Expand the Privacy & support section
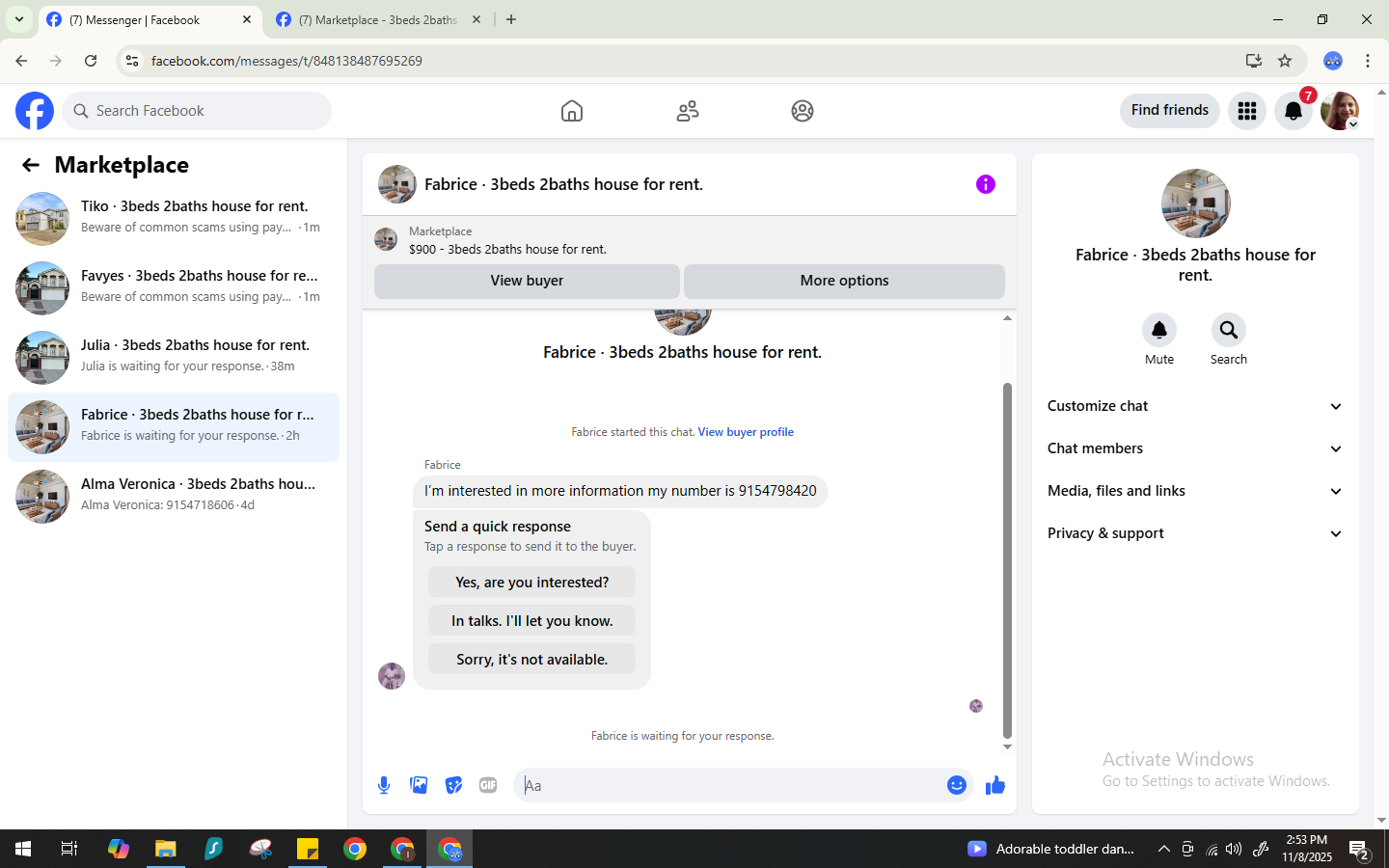1389x868 pixels. pyautogui.click(x=1196, y=533)
